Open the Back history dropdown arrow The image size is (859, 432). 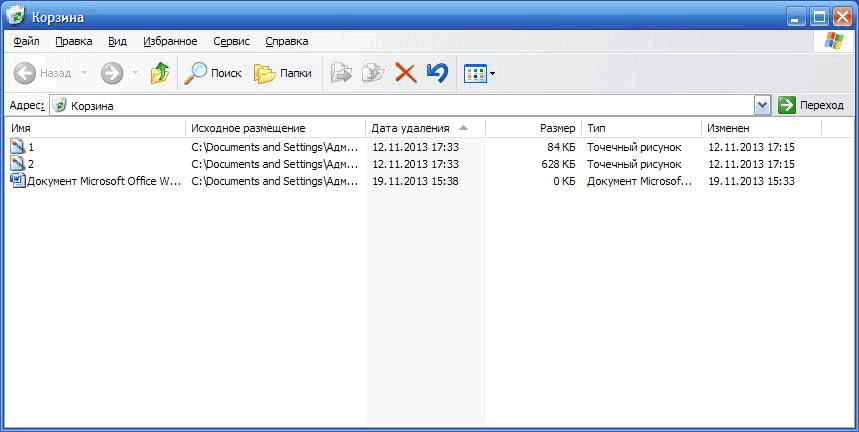tap(84, 73)
